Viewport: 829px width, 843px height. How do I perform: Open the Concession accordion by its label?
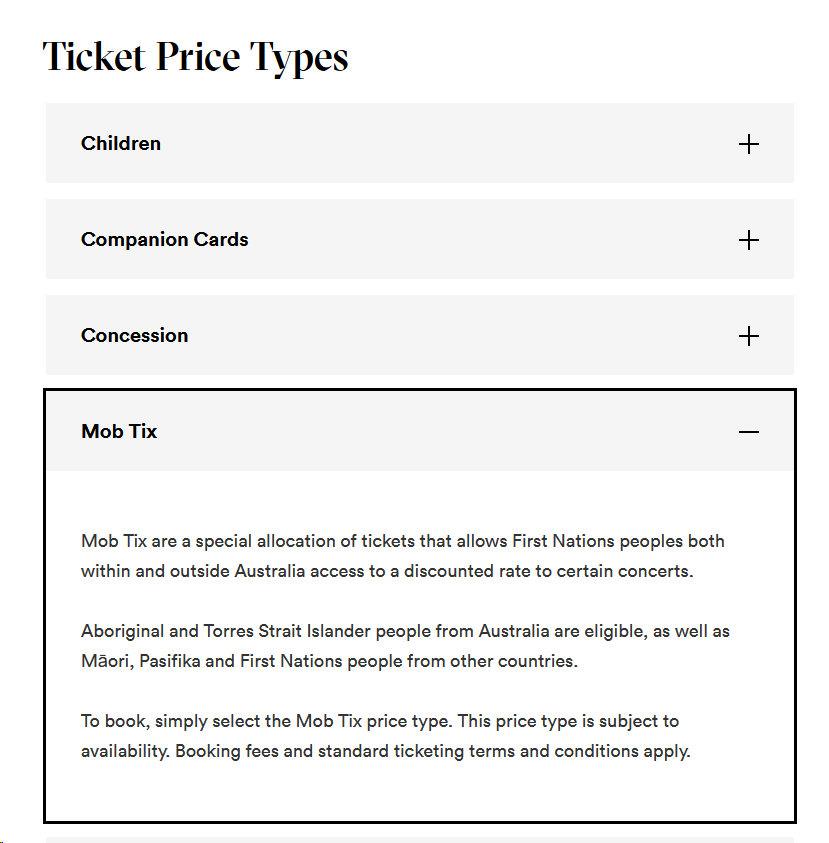click(x=135, y=336)
